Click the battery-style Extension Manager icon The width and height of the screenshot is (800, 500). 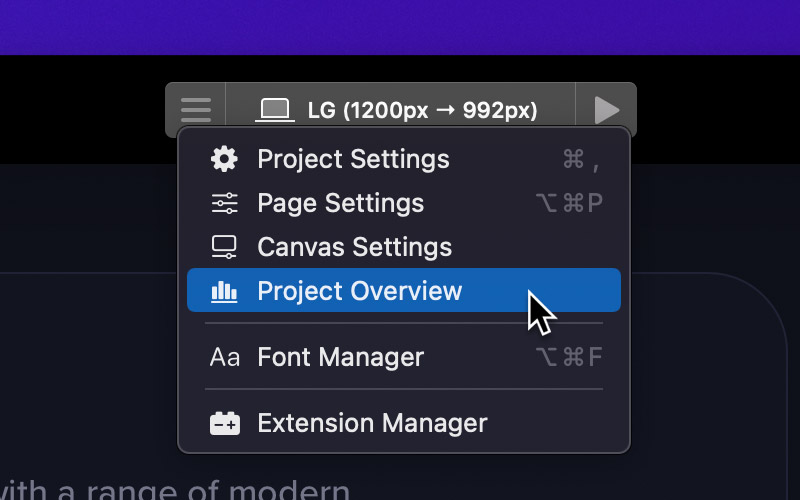click(x=224, y=423)
